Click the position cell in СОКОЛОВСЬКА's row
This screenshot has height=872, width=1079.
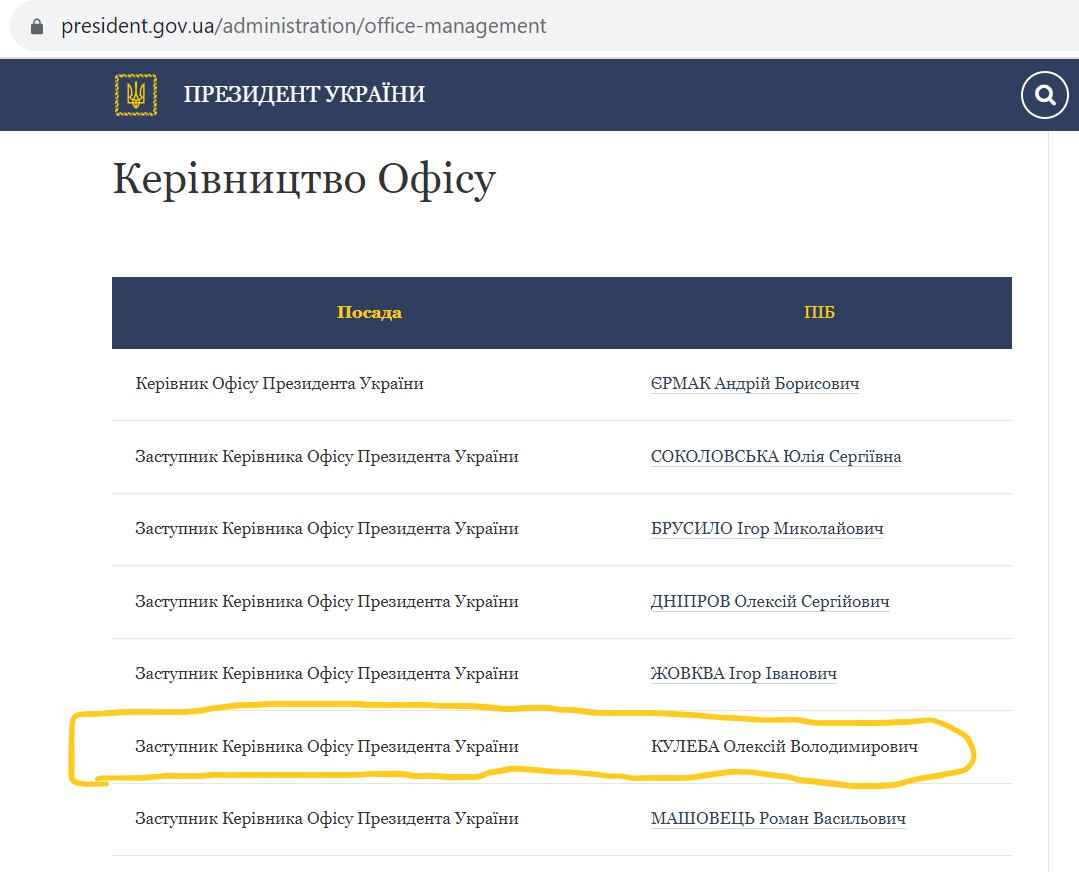pos(327,457)
